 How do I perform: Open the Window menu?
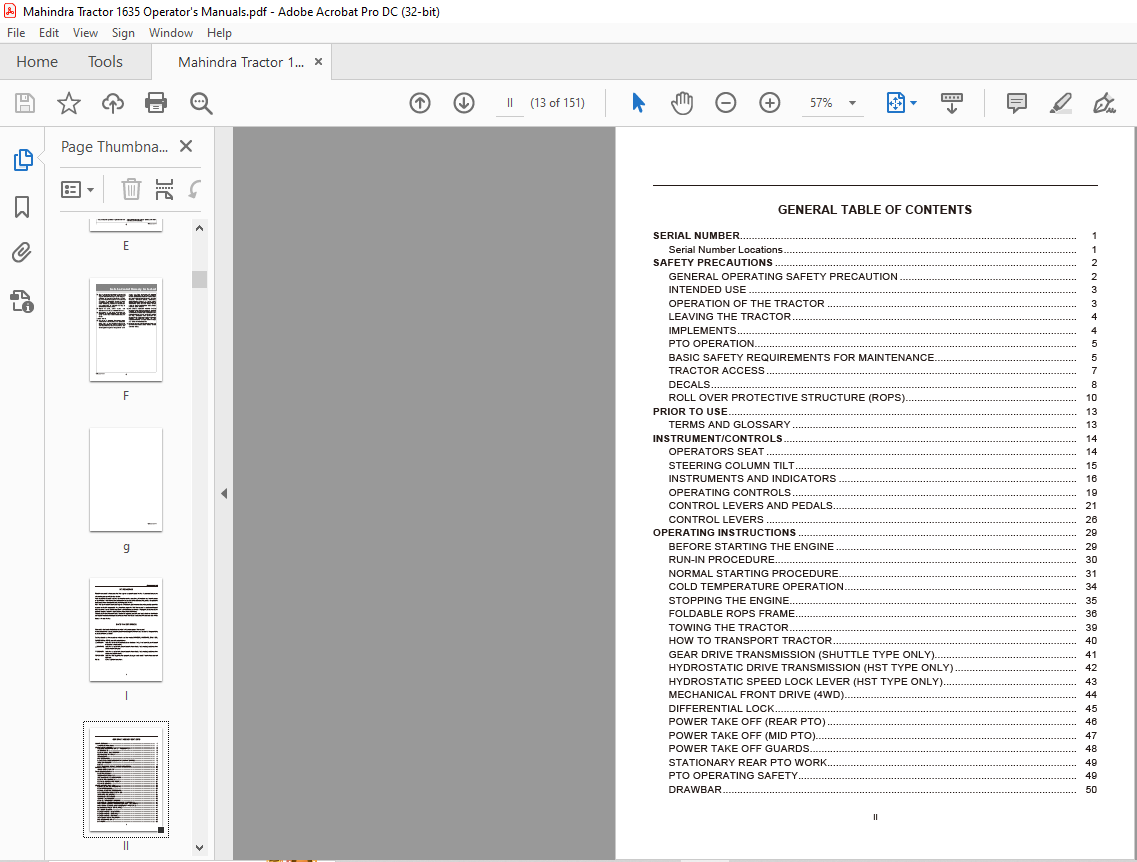pyautogui.click(x=170, y=33)
